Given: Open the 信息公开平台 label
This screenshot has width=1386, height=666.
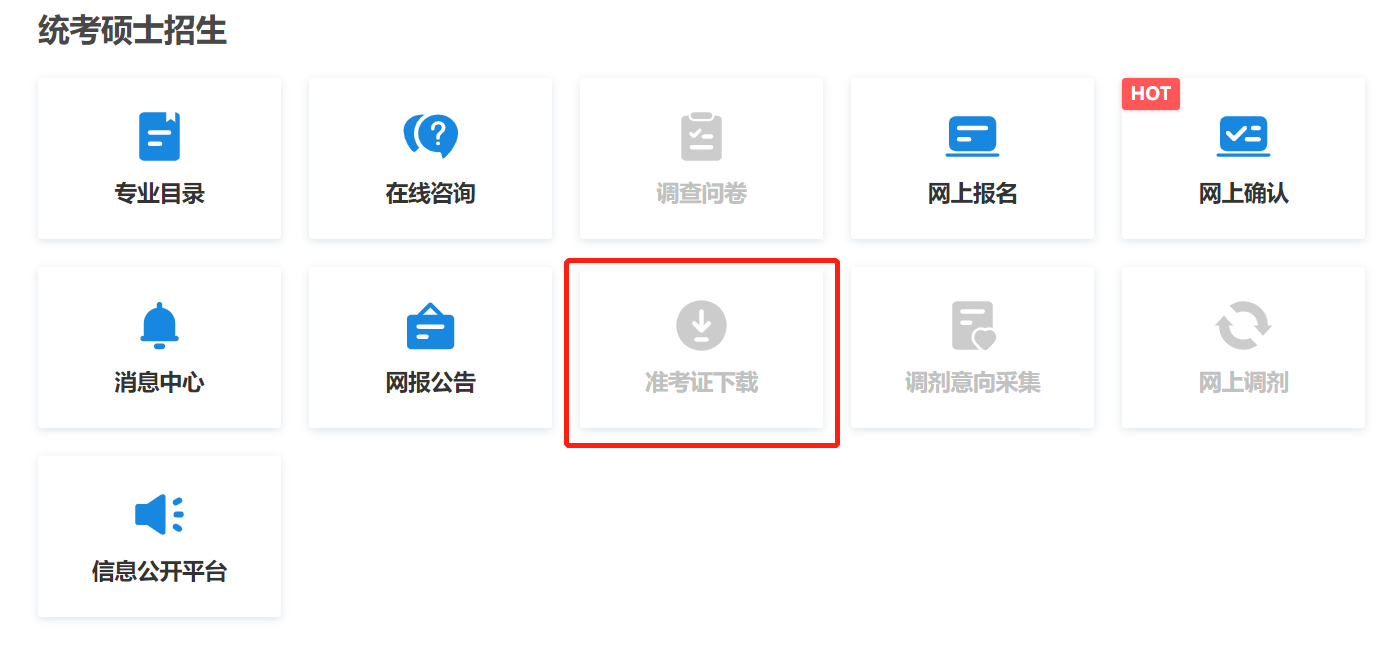Looking at the screenshot, I should click(x=159, y=572).
